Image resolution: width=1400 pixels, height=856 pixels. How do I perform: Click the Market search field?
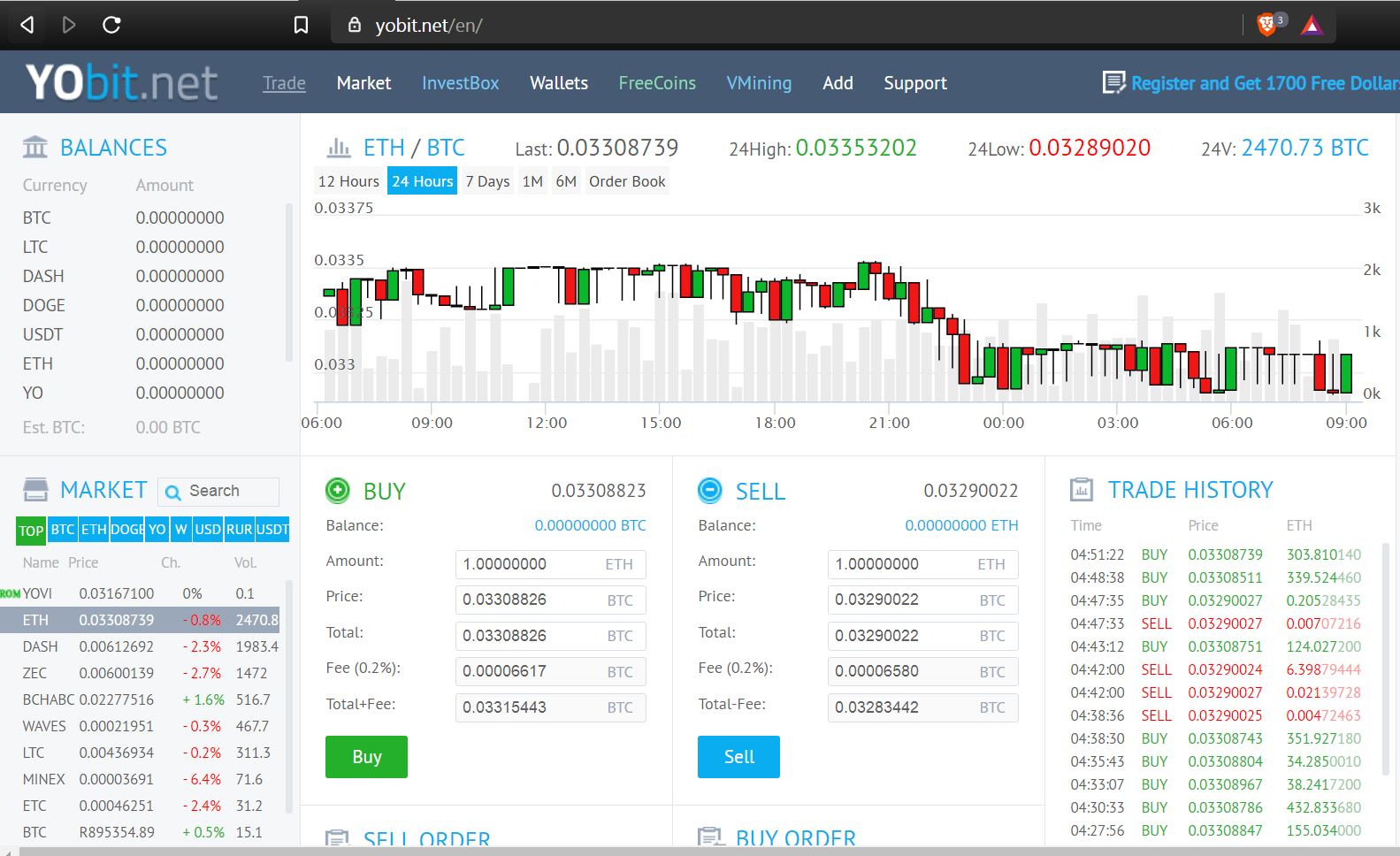click(x=218, y=491)
